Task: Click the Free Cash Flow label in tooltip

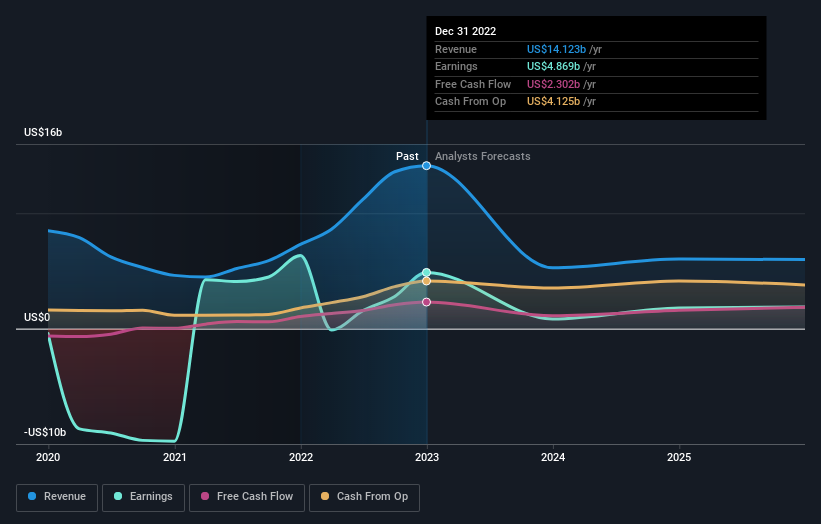Action: 473,84
